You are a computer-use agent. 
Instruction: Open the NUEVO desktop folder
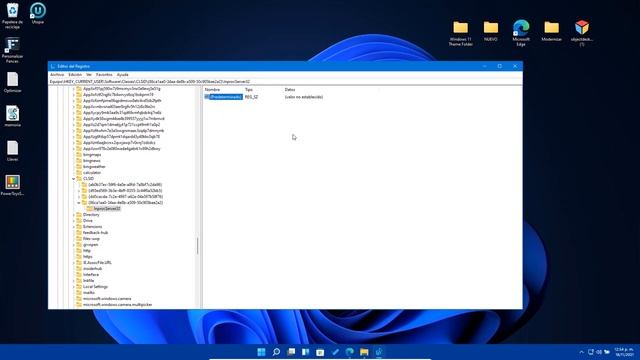[x=491, y=31]
